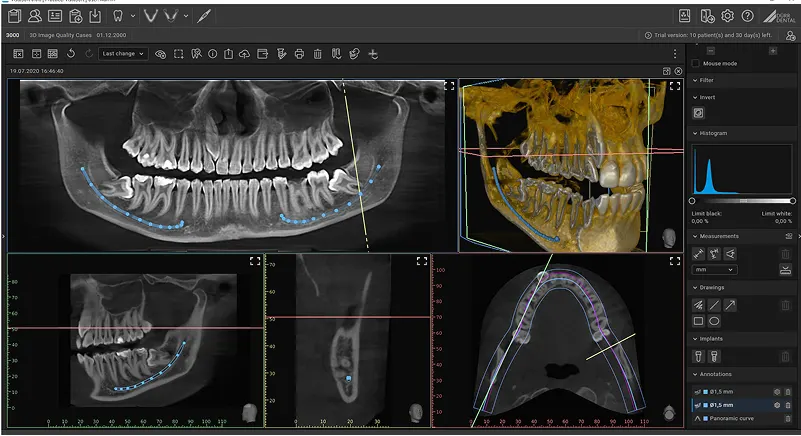Open the clipboard case list icon
The width and height of the screenshot is (801, 436).
(14, 16)
